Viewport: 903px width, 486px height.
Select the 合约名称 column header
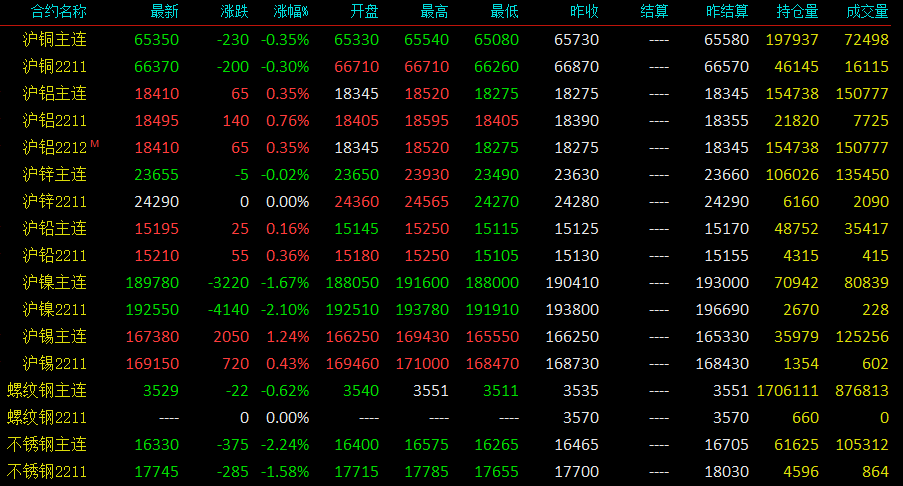(x=58, y=12)
